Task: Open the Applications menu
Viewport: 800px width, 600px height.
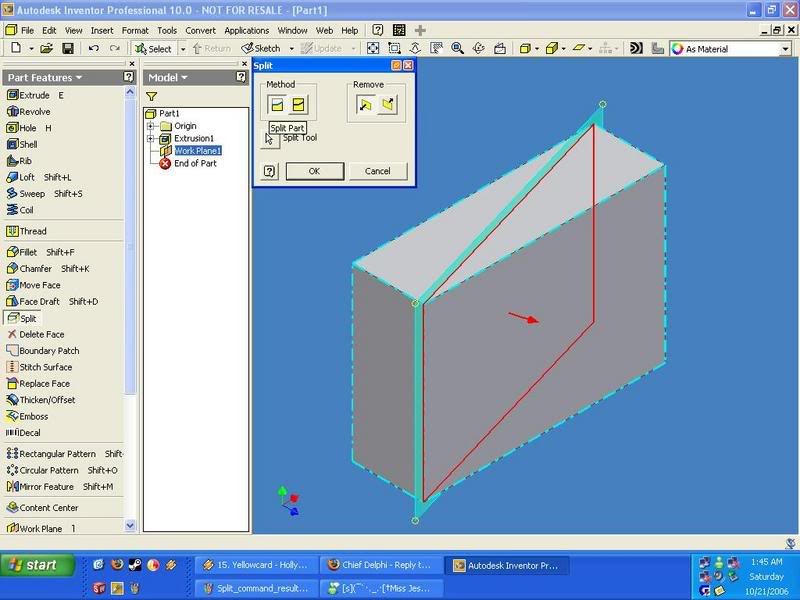Action: pyautogui.click(x=246, y=31)
